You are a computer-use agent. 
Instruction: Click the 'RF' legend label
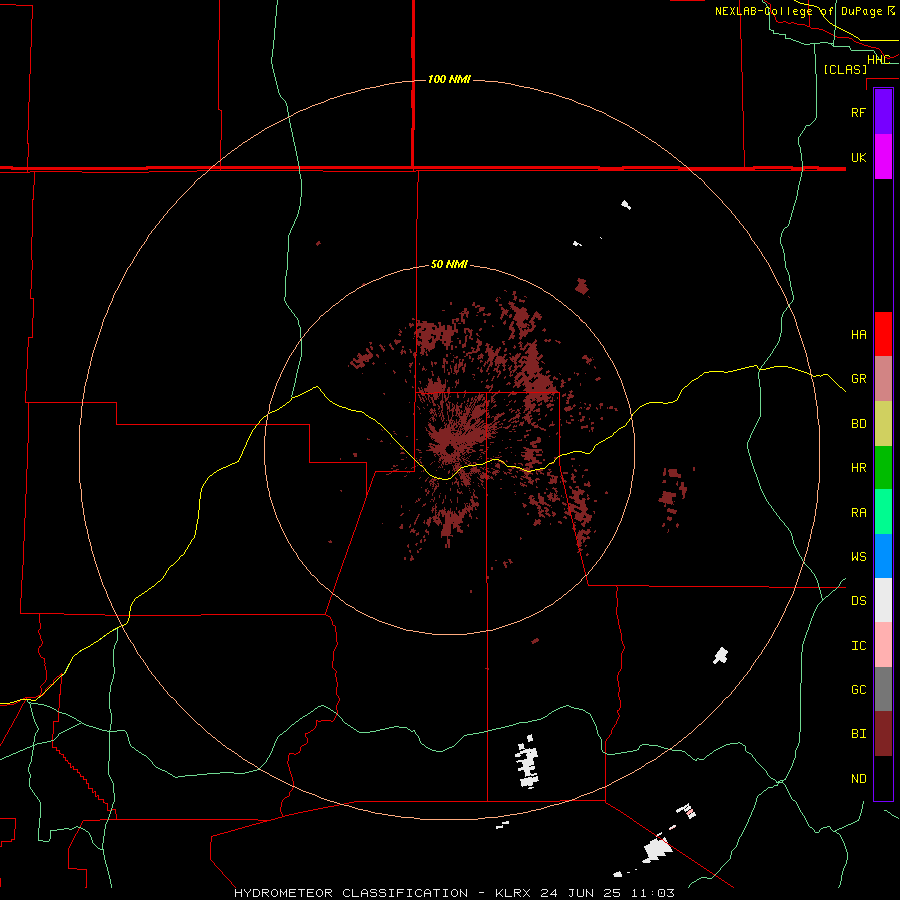(858, 112)
